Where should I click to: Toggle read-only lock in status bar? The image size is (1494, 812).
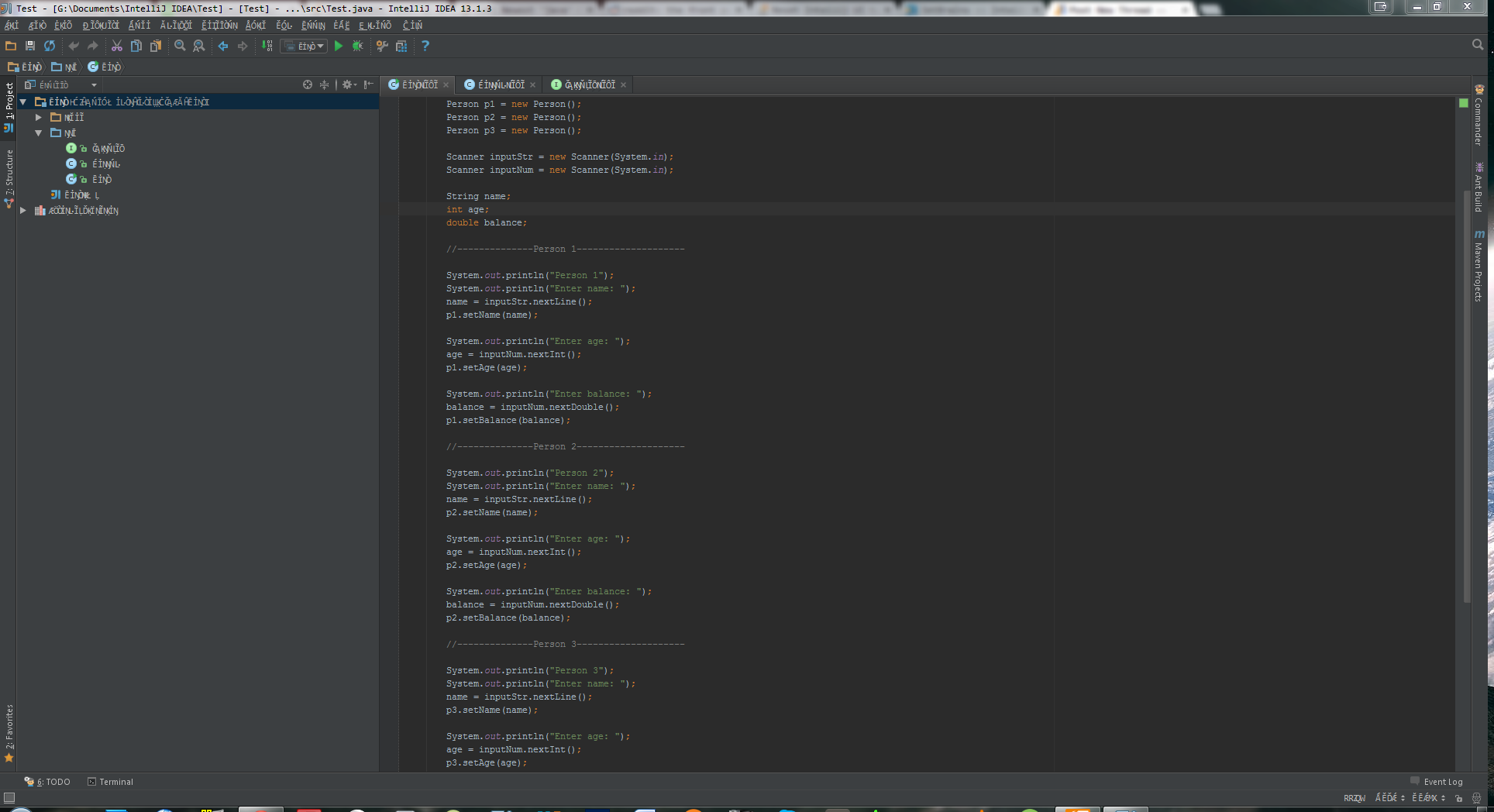coord(1459,798)
